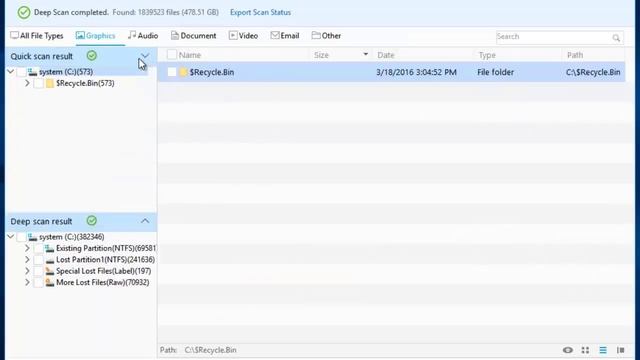This screenshot has height=360, width=640.
Task: Click the preview eye icon in status bar
Action: pos(568,350)
